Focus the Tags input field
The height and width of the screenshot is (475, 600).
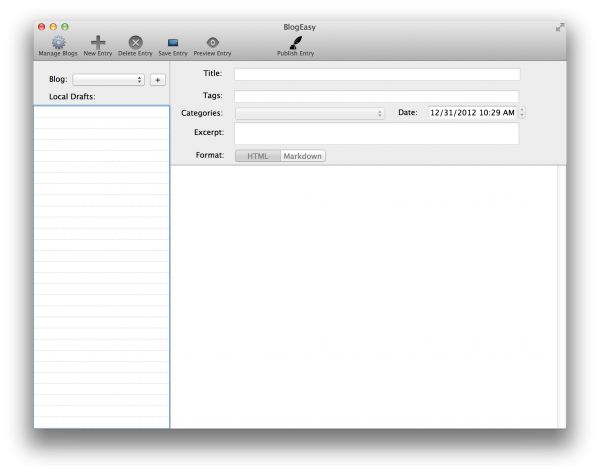click(377, 96)
